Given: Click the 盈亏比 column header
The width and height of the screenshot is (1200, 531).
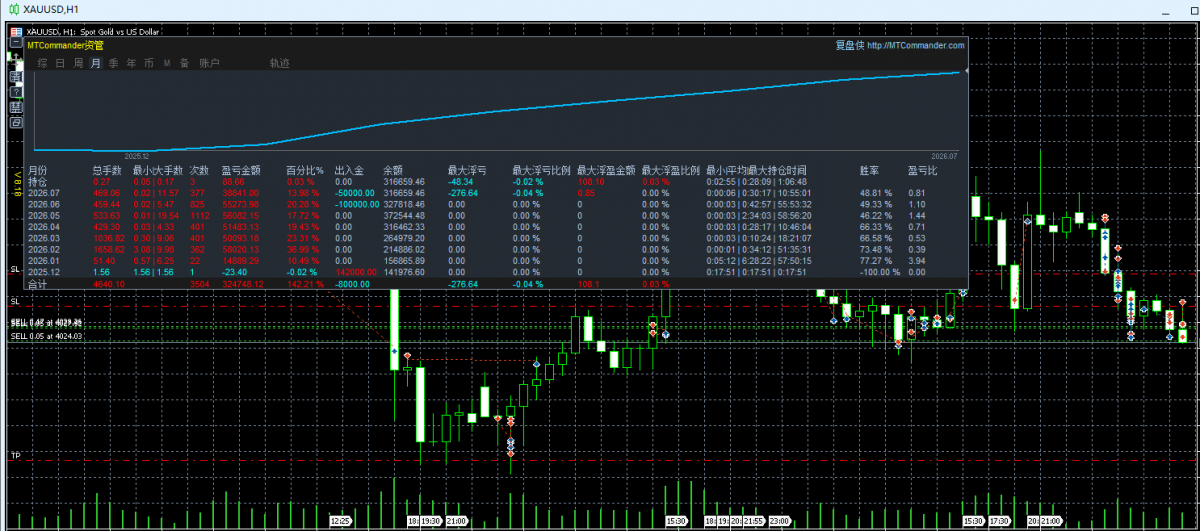Looking at the screenshot, I should (x=922, y=171).
